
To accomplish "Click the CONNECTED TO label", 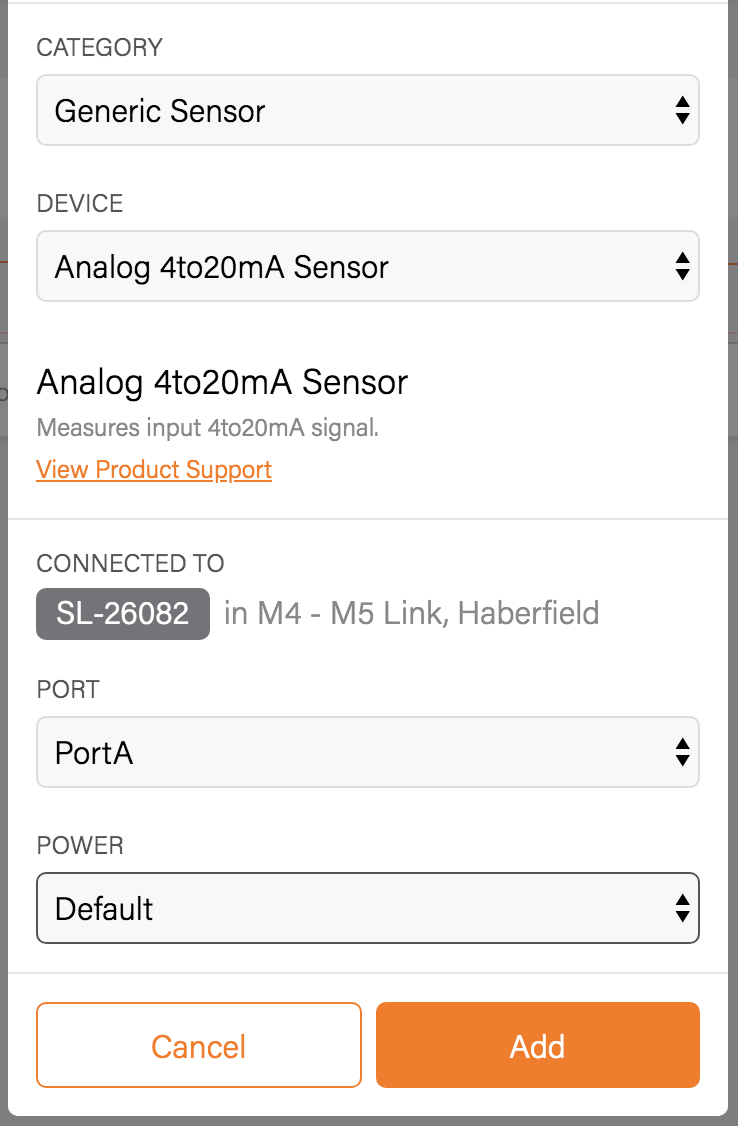I will click(130, 563).
